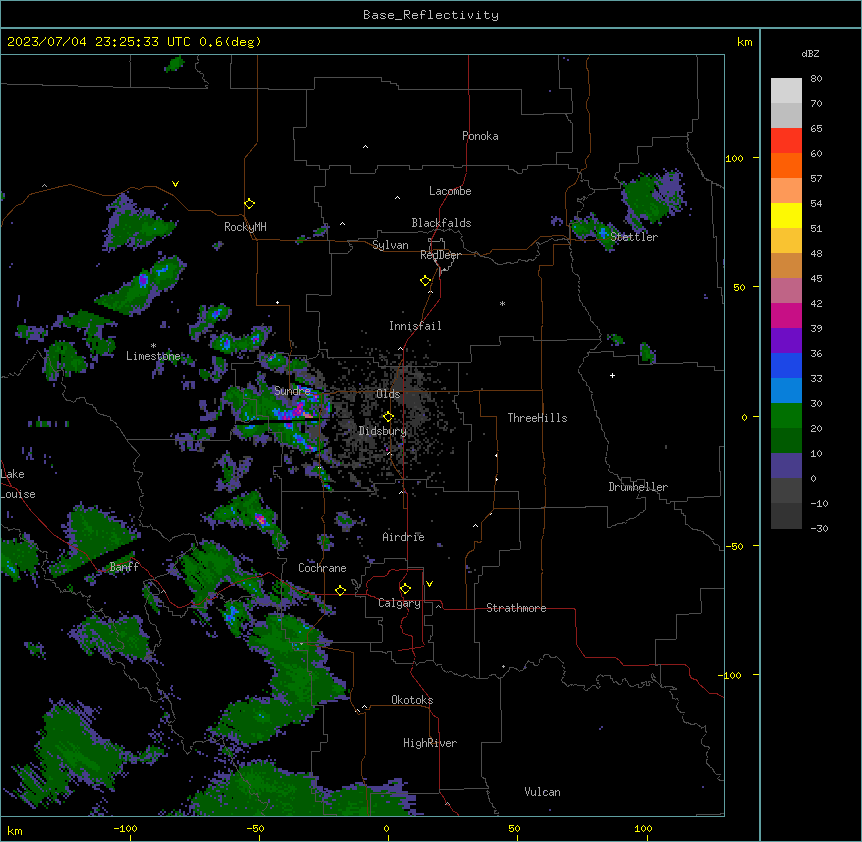Click the Olds label
Viewport: 862px width, 842px height.
click(388, 394)
